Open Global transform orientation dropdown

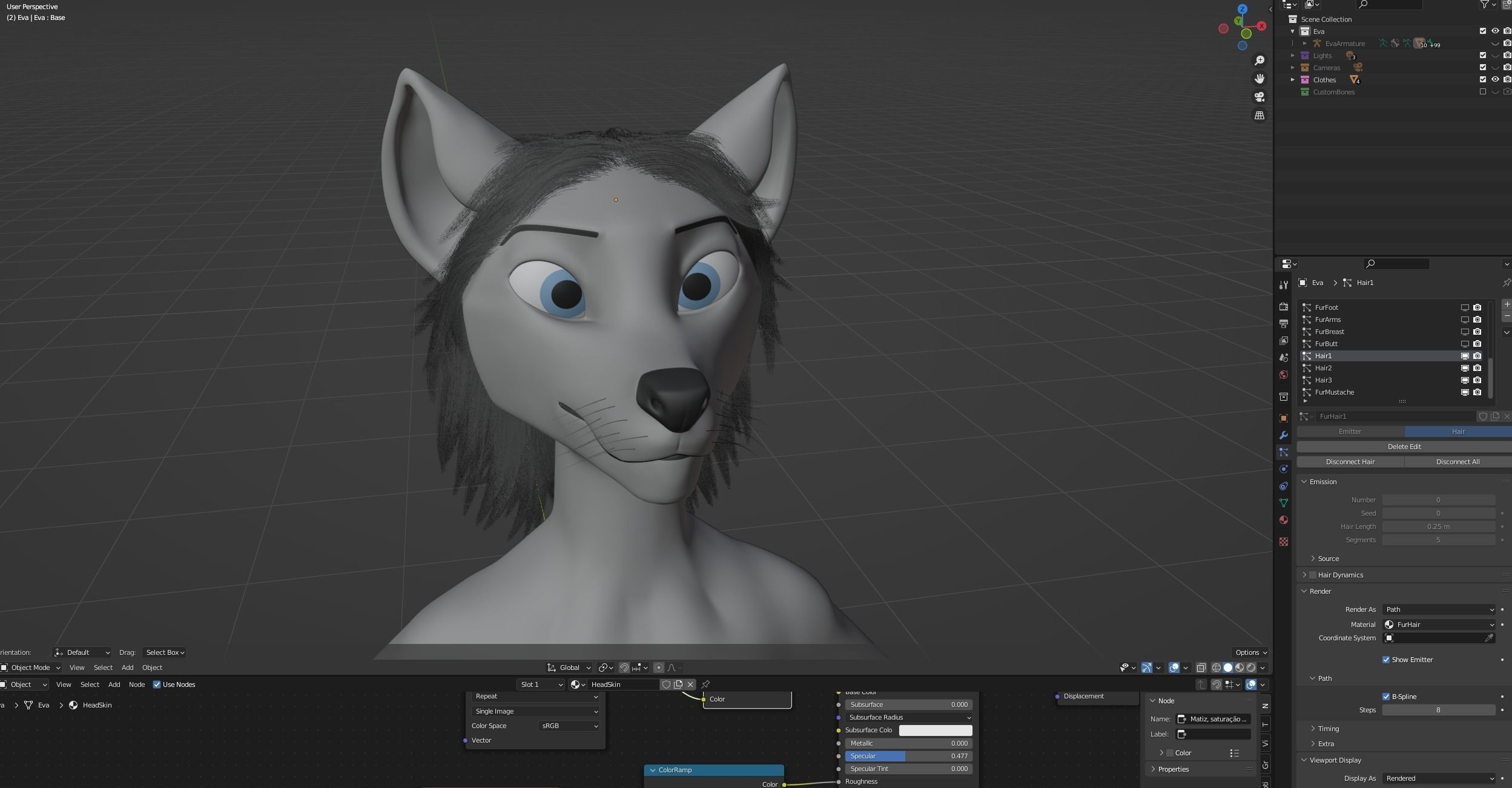[569, 668]
